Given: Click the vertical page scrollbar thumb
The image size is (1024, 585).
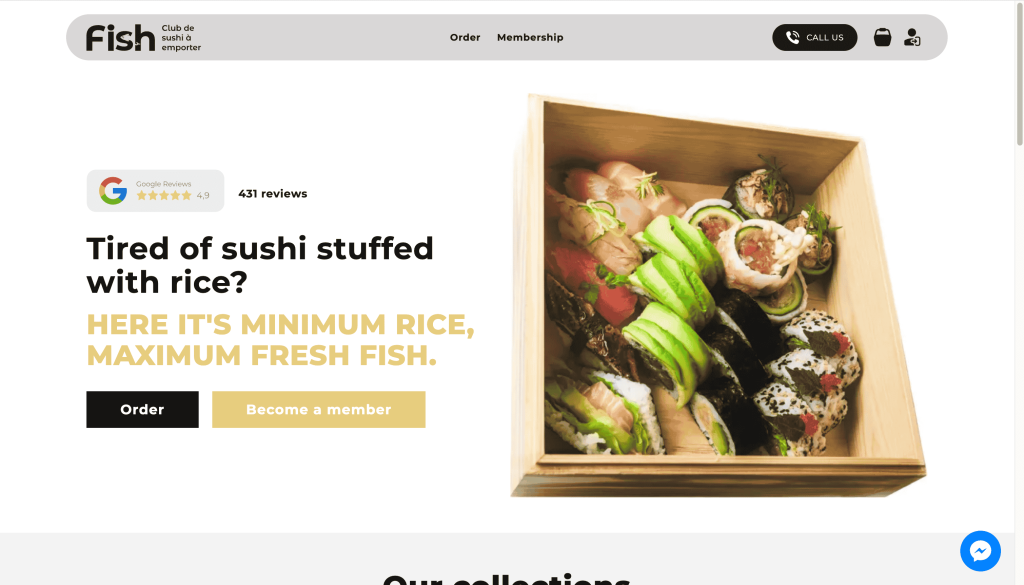Looking at the screenshot, I should 1019,73.
